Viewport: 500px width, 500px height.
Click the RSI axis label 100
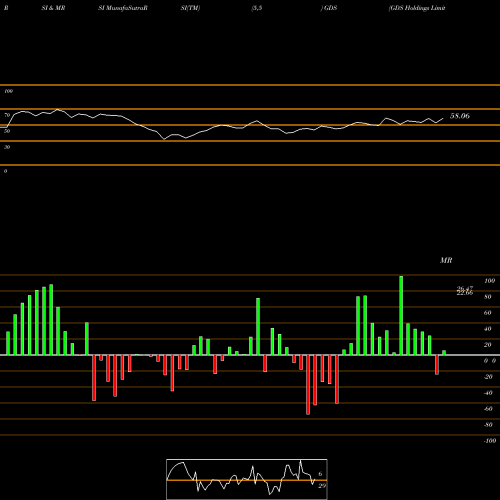click(x=9, y=91)
